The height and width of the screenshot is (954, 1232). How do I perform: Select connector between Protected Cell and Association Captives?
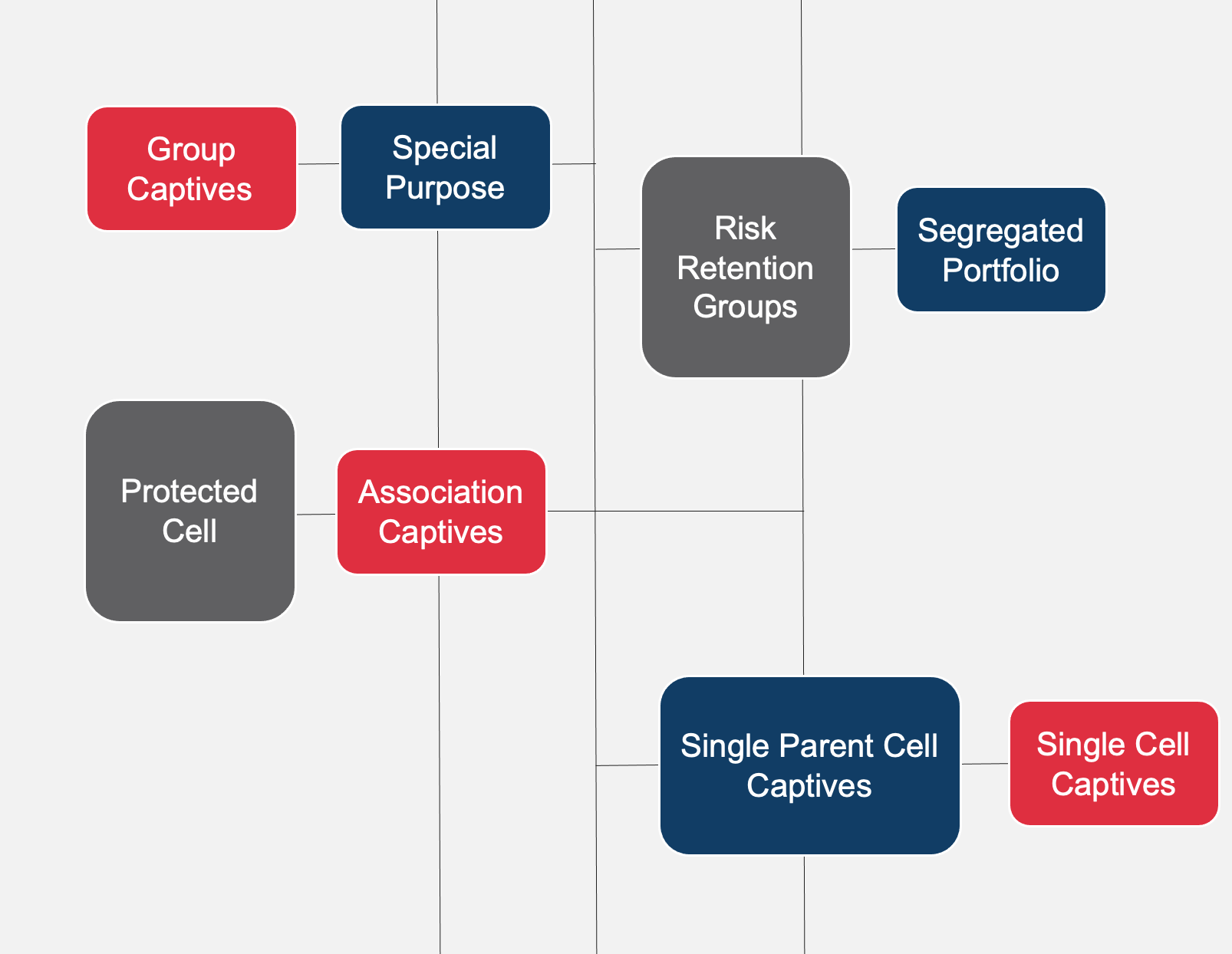tap(316, 515)
